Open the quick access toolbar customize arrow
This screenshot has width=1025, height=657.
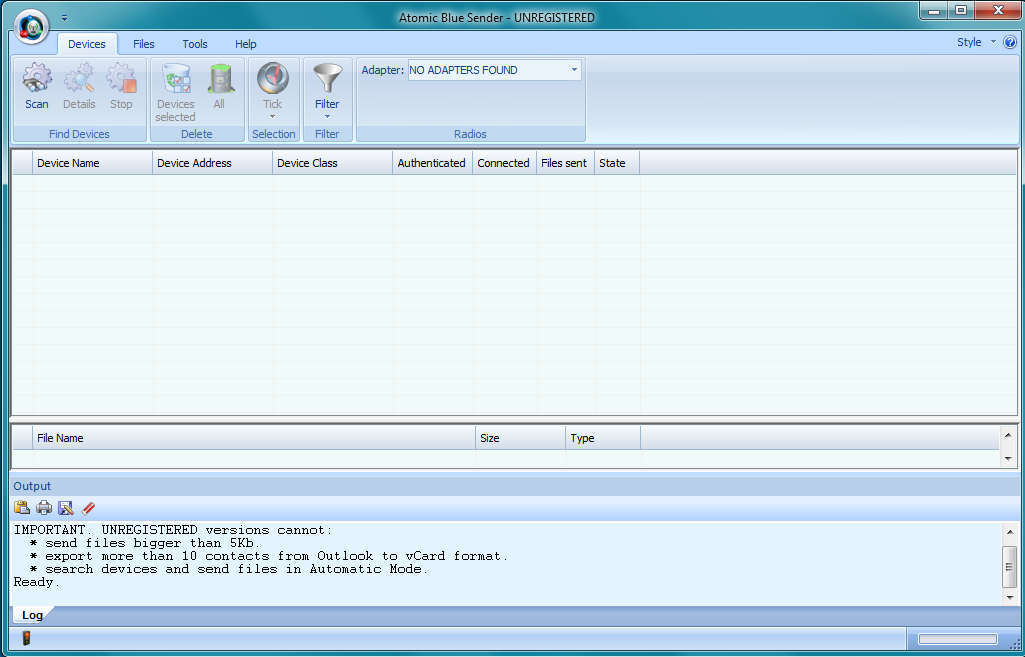pyautogui.click(x=64, y=18)
